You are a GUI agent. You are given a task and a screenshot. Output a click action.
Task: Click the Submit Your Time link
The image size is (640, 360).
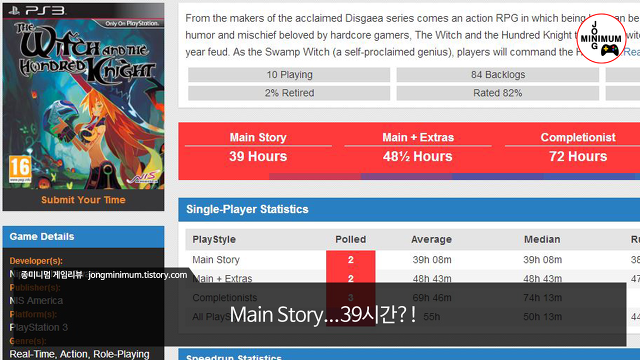83,200
